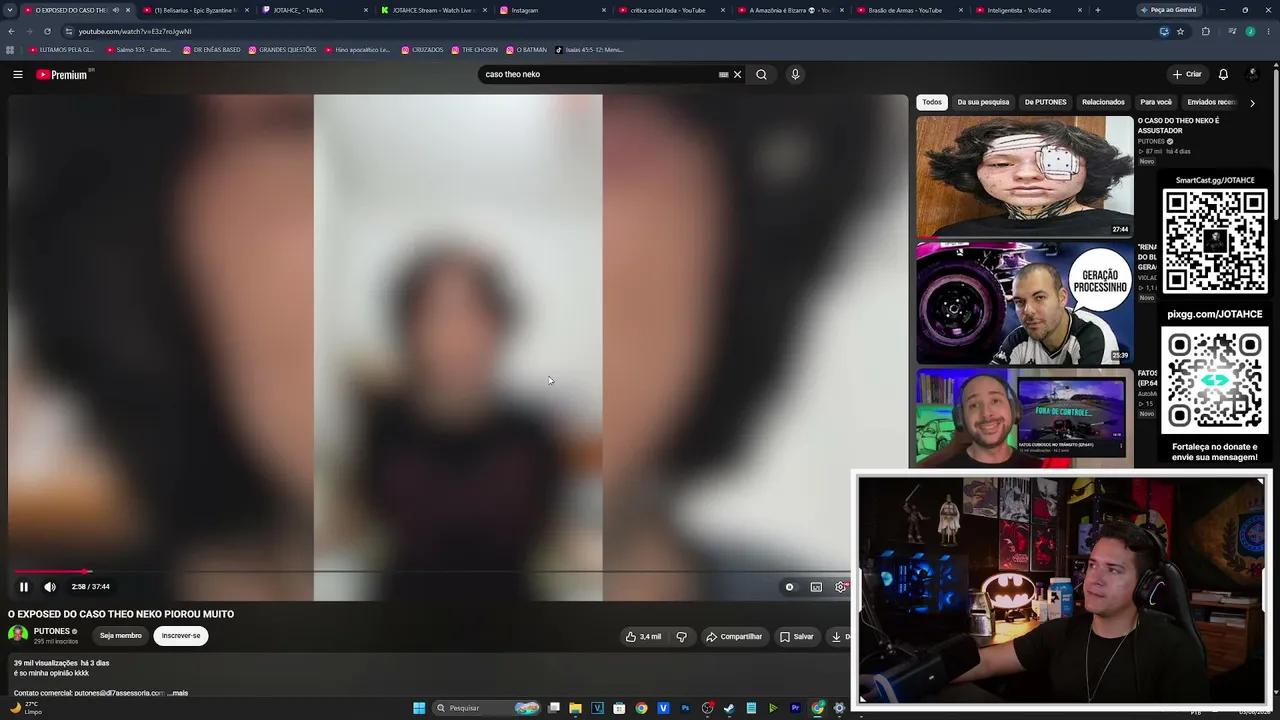Close the Belisarius Epic Byzantine tab

click(247, 10)
